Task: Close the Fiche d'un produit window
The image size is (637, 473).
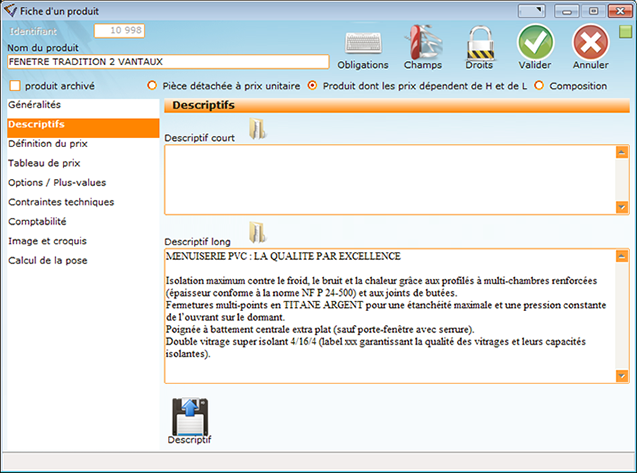Action: coord(620,11)
